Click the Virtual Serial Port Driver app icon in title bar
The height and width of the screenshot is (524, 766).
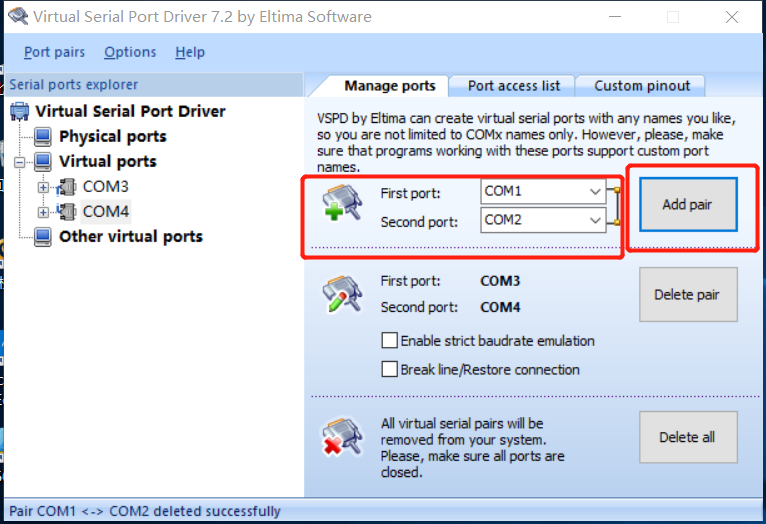pos(18,16)
